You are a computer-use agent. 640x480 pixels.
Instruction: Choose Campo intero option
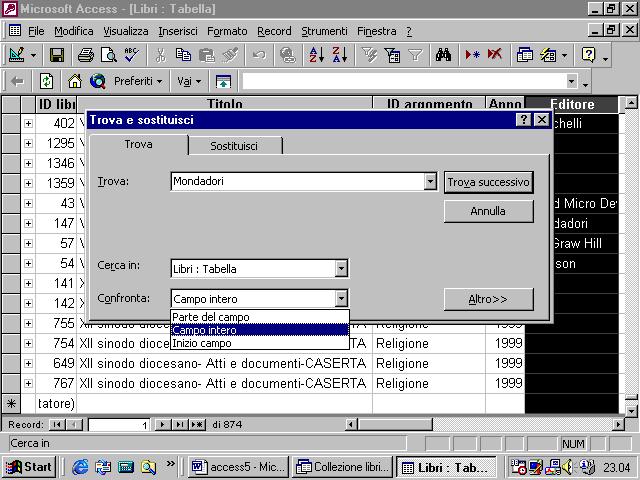[260, 330]
